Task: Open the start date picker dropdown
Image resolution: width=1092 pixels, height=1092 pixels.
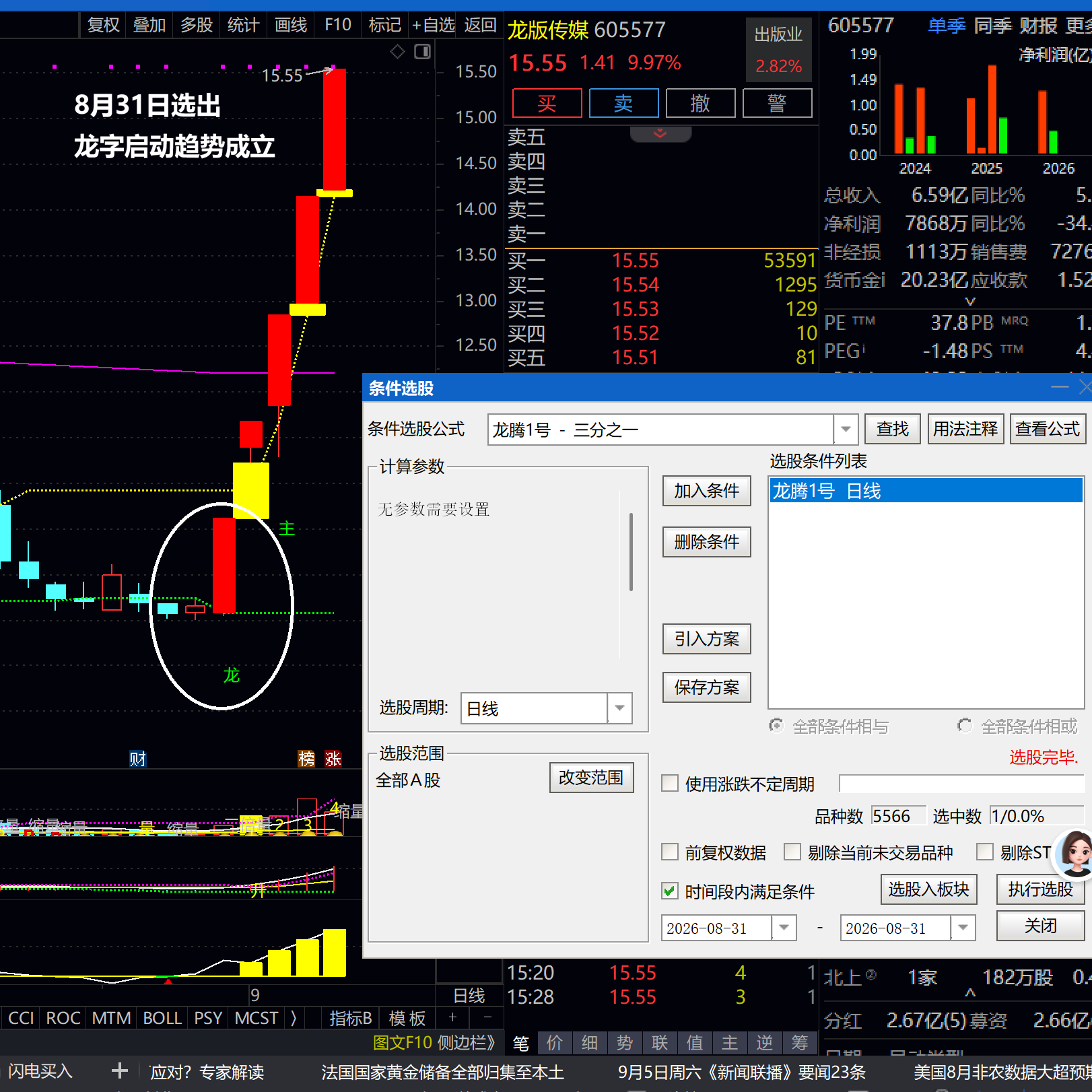Action: pyautogui.click(x=784, y=927)
